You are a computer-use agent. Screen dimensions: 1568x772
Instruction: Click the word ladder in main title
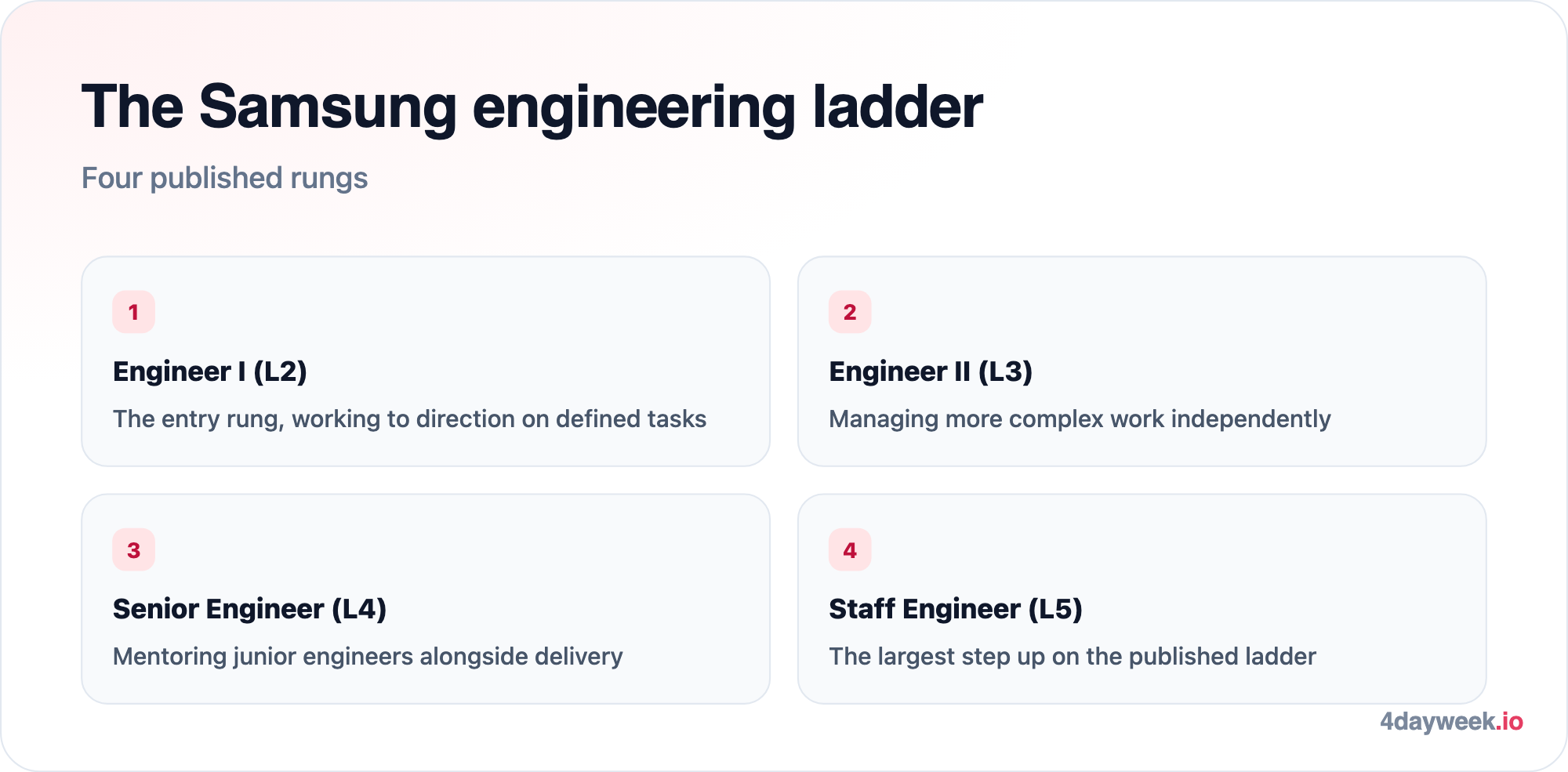[x=898, y=107]
